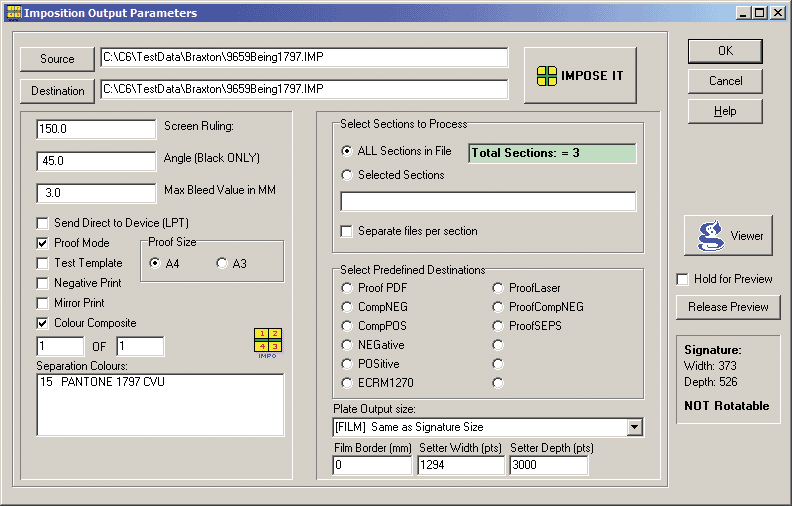Click the IMPOSE IT button
The width and height of the screenshot is (792, 506).
(x=580, y=75)
